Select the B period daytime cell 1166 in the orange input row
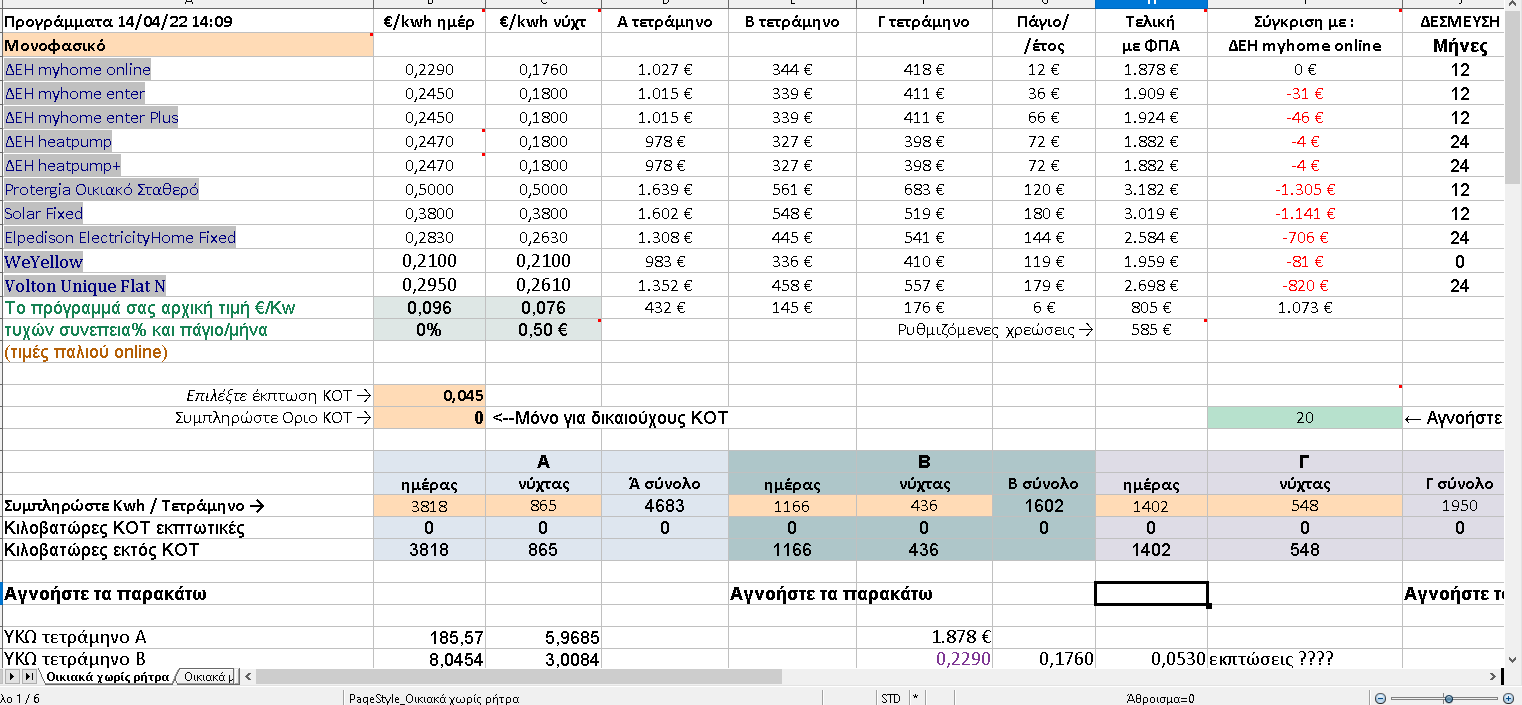This screenshot has height=705, width=1522. coord(792,506)
